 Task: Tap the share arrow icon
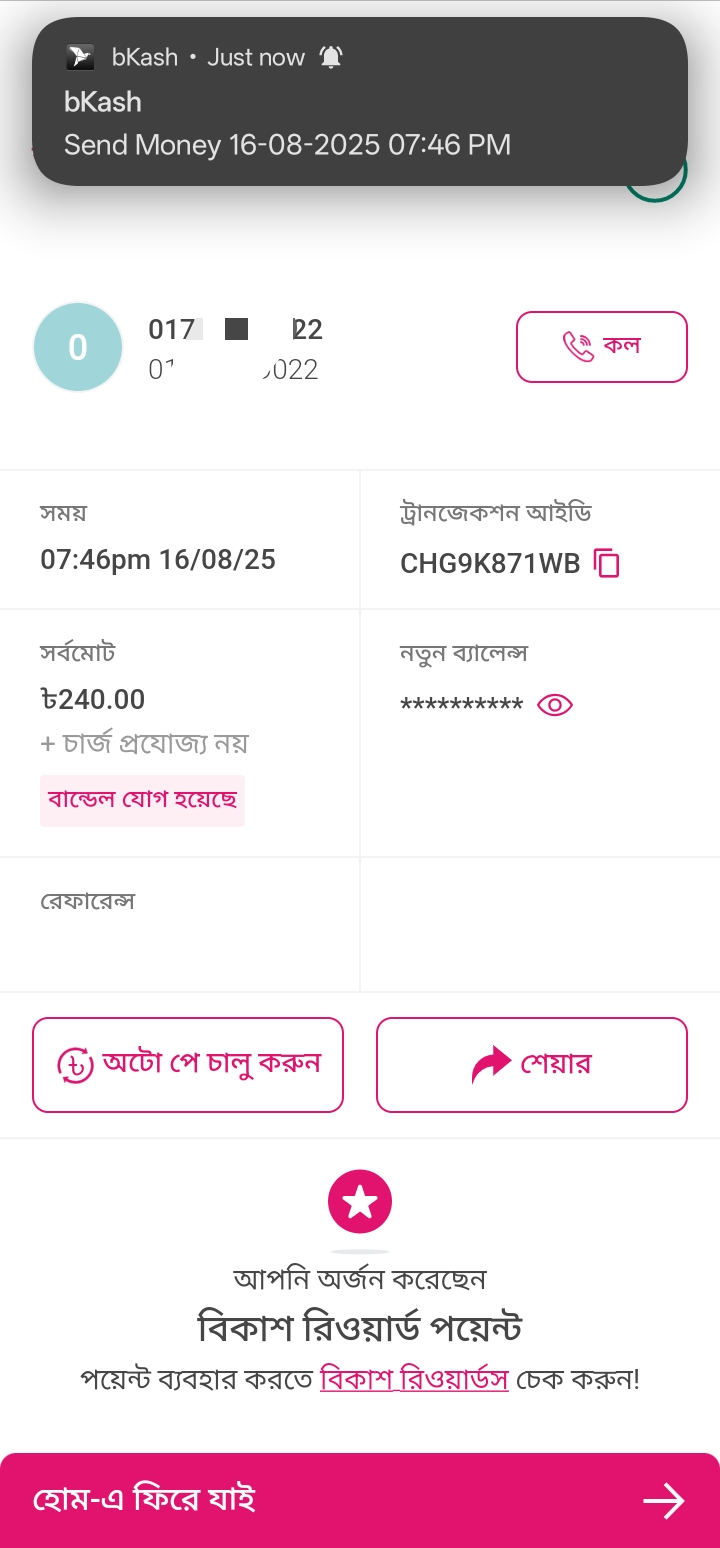click(x=491, y=1065)
